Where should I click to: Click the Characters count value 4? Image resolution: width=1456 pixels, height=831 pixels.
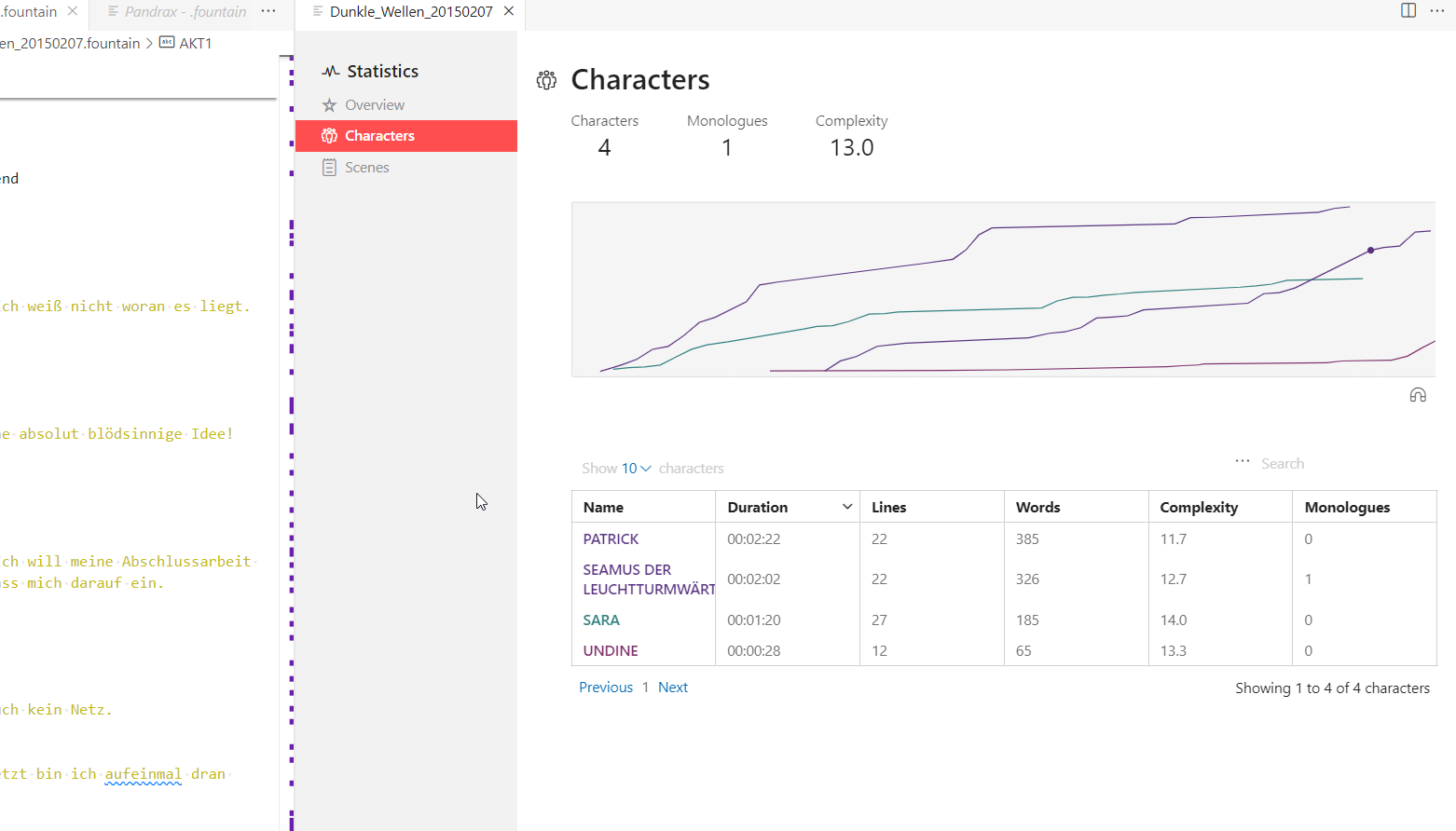[604, 148]
